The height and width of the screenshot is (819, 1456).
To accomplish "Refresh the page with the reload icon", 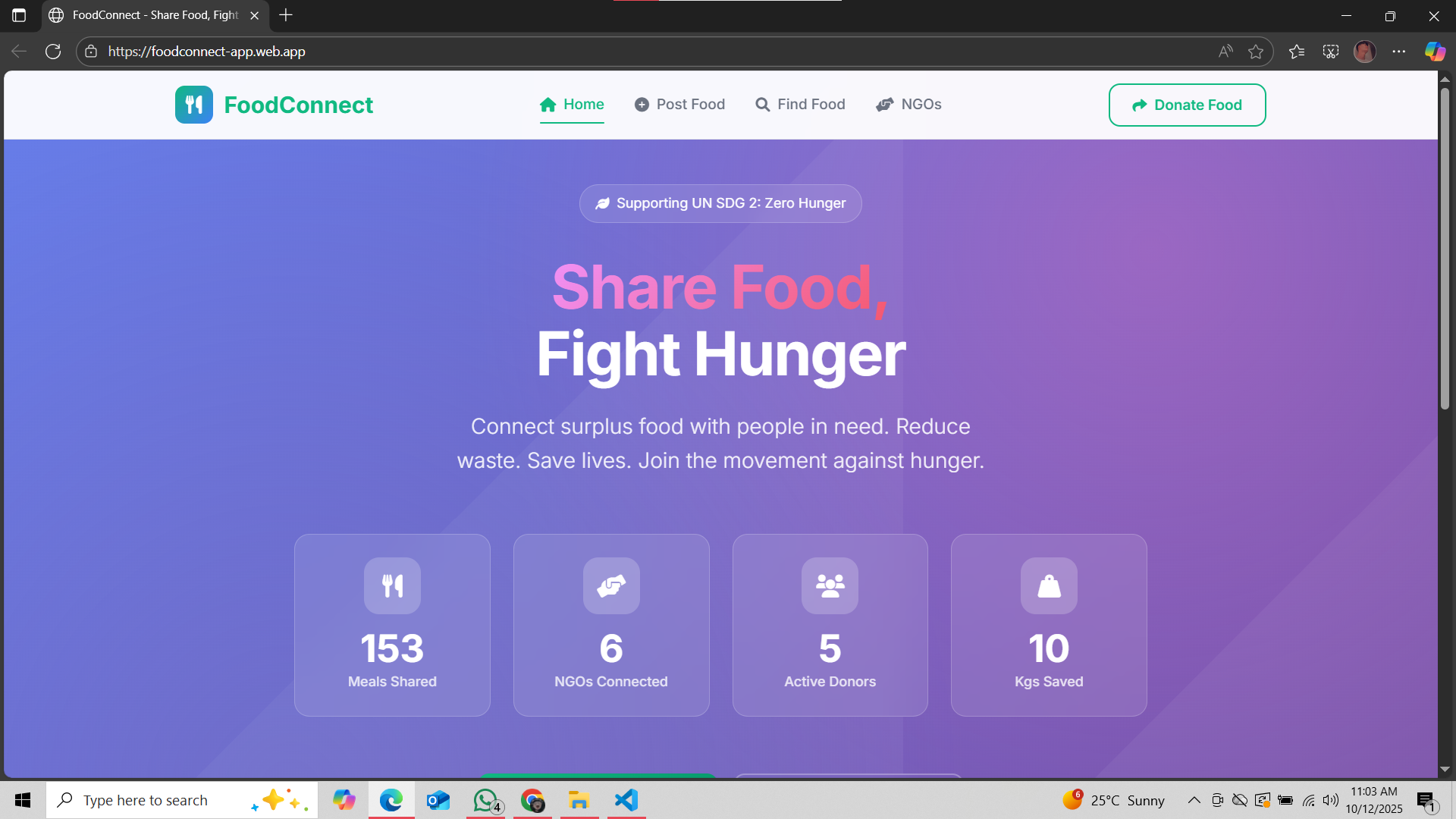I will [x=53, y=52].
